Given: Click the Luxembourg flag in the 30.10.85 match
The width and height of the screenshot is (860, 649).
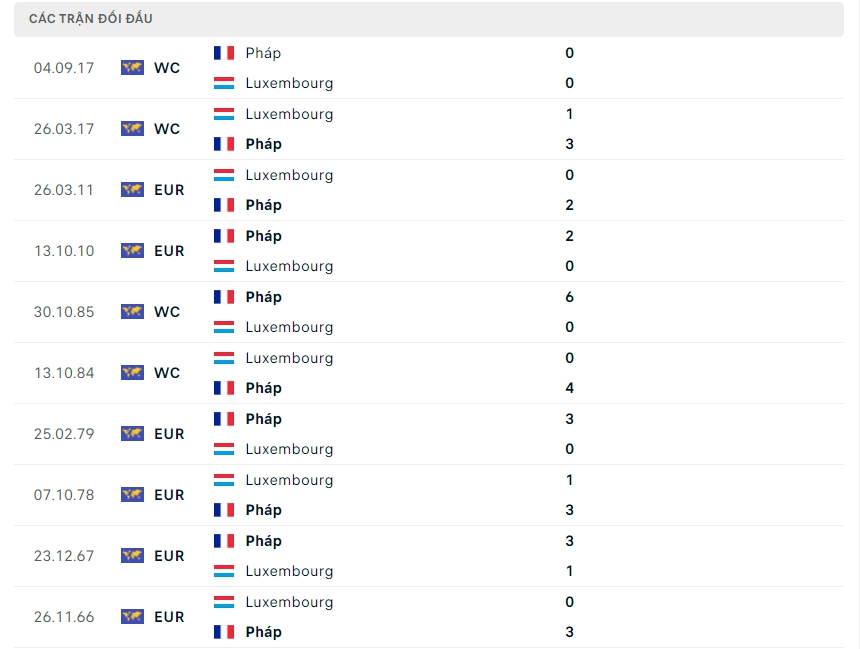Looking at the screenshot, I should [x=224, y=327].
